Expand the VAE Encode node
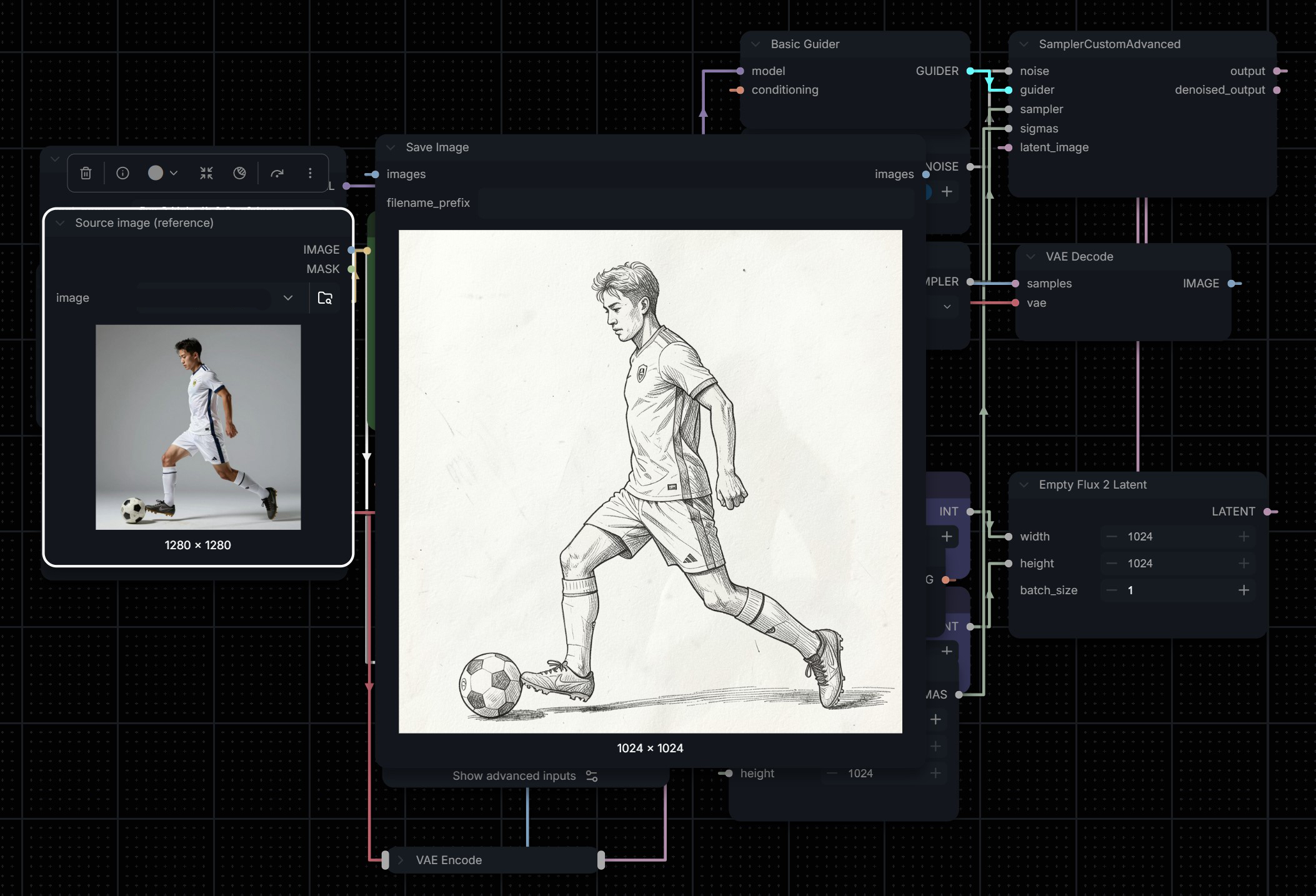 tap(401, 860)
